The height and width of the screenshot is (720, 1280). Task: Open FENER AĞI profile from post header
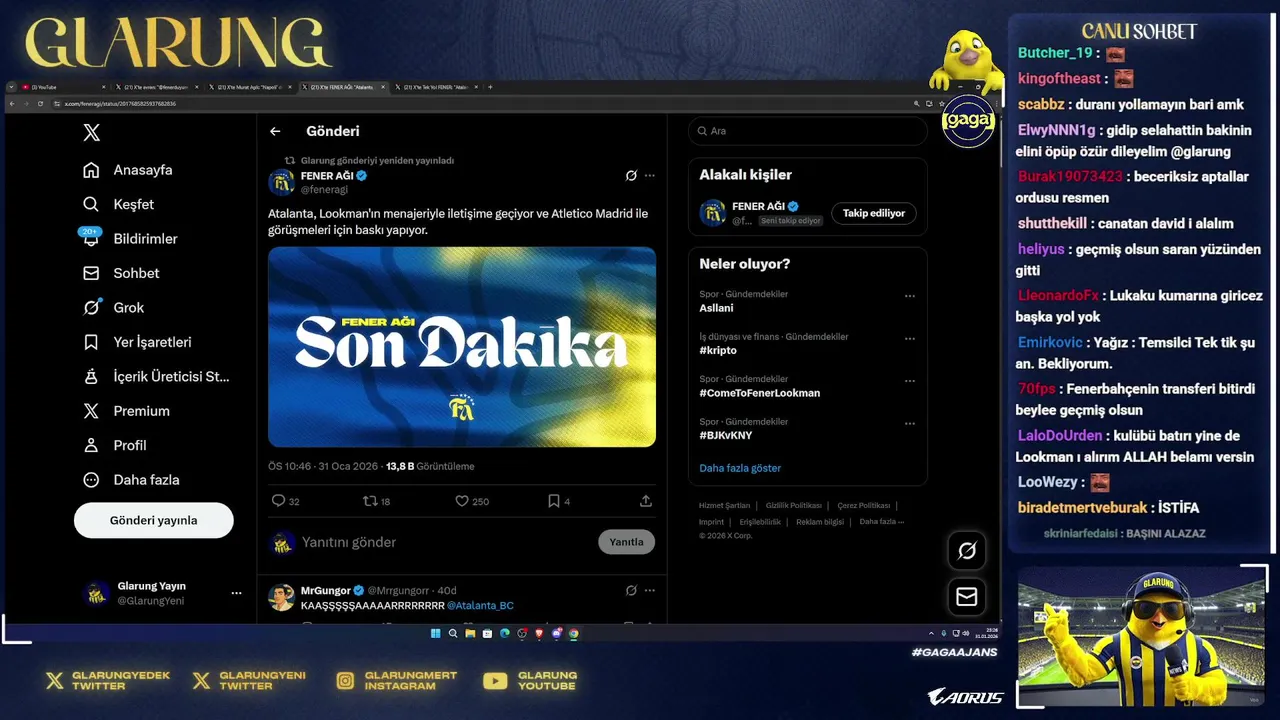click(x=326, y=176)
